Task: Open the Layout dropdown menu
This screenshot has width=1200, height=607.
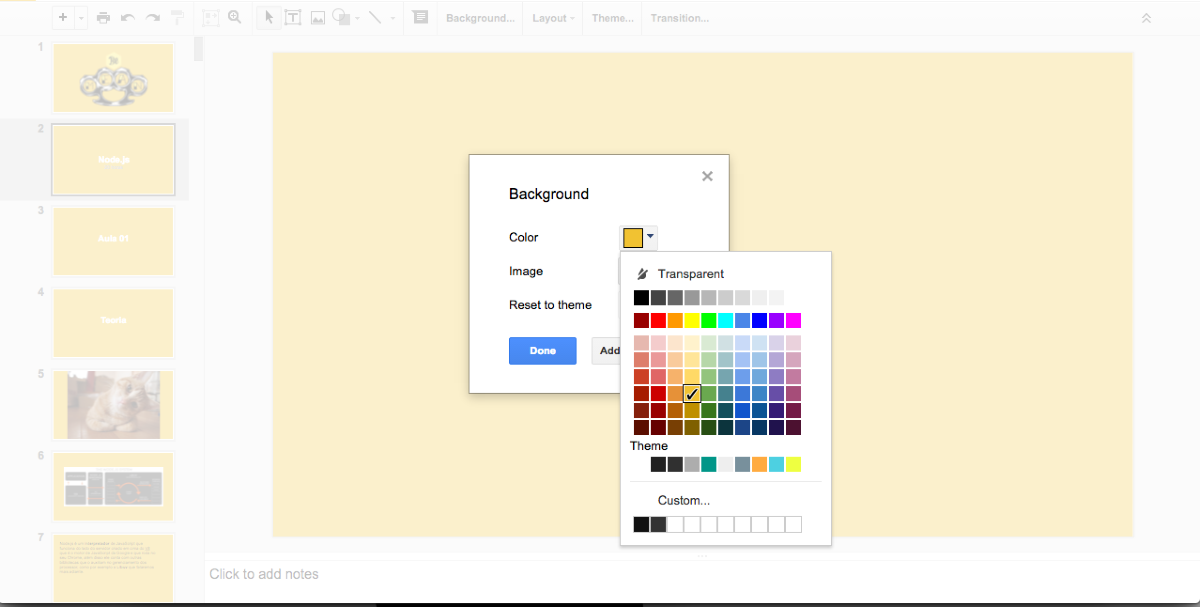Action: 553,18
